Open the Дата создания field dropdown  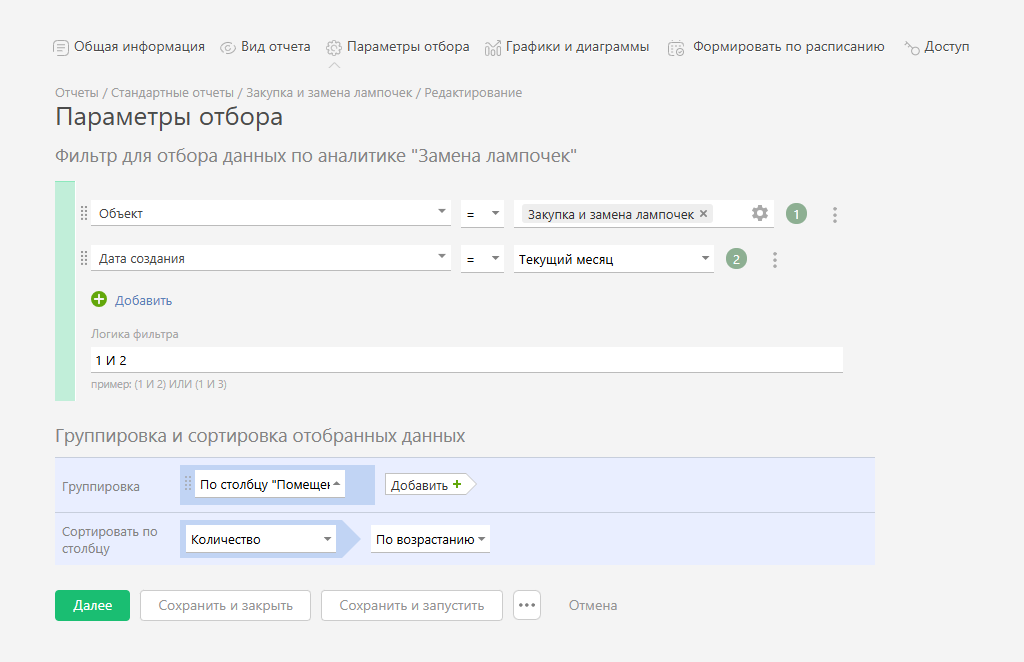(x=442, y=259)
